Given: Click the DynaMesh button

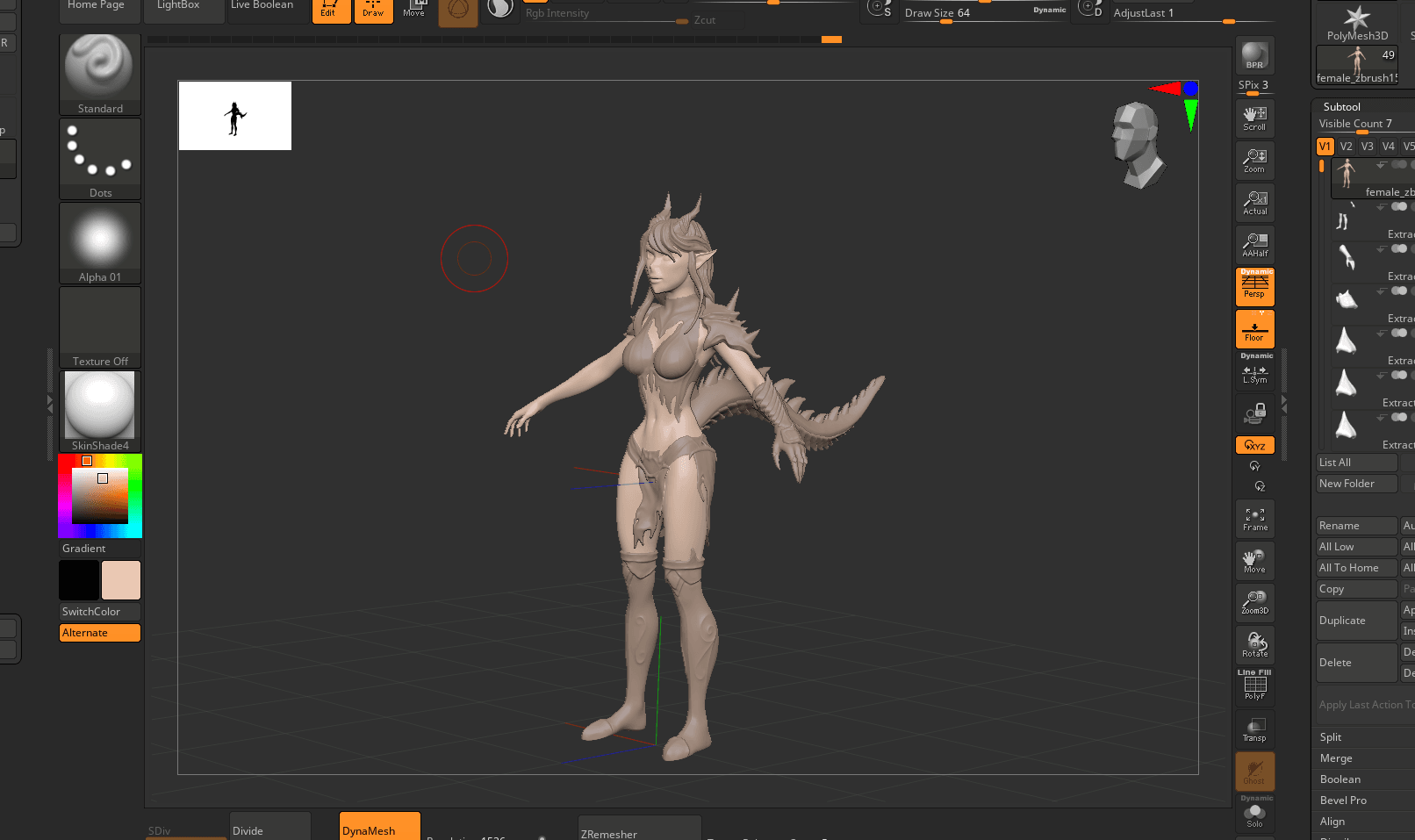Looking at the screenshot, I should pyautogui.click(x=380, y=827).
